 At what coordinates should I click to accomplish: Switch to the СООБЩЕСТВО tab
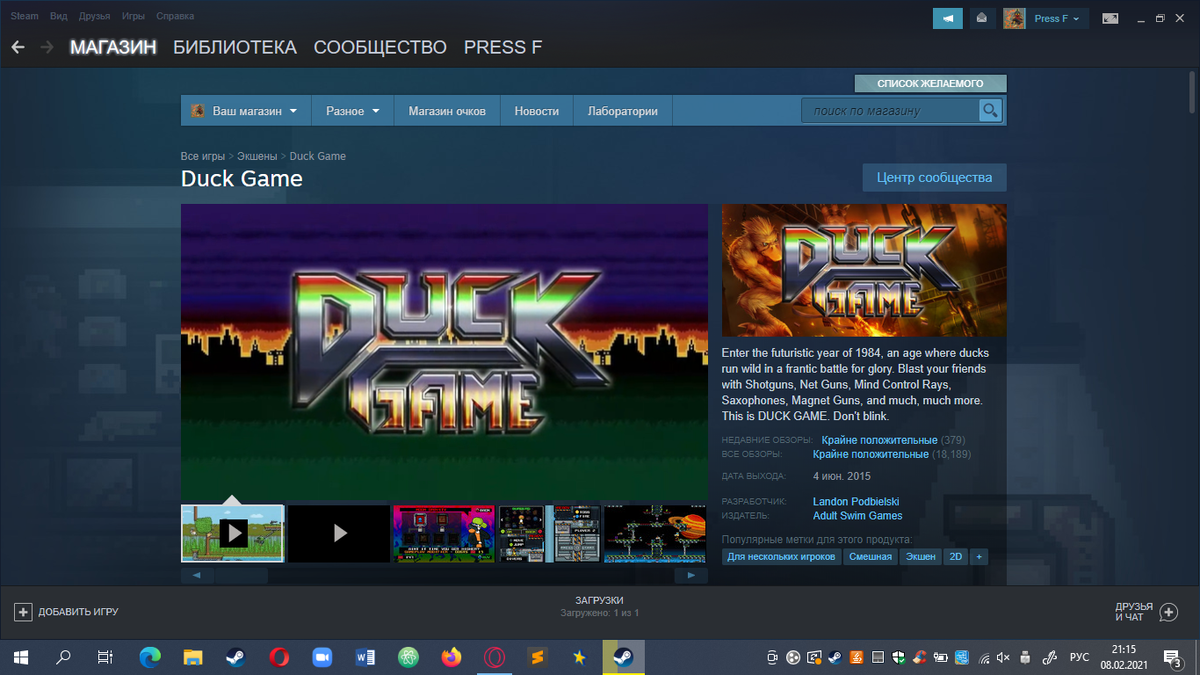click(380, 47)
